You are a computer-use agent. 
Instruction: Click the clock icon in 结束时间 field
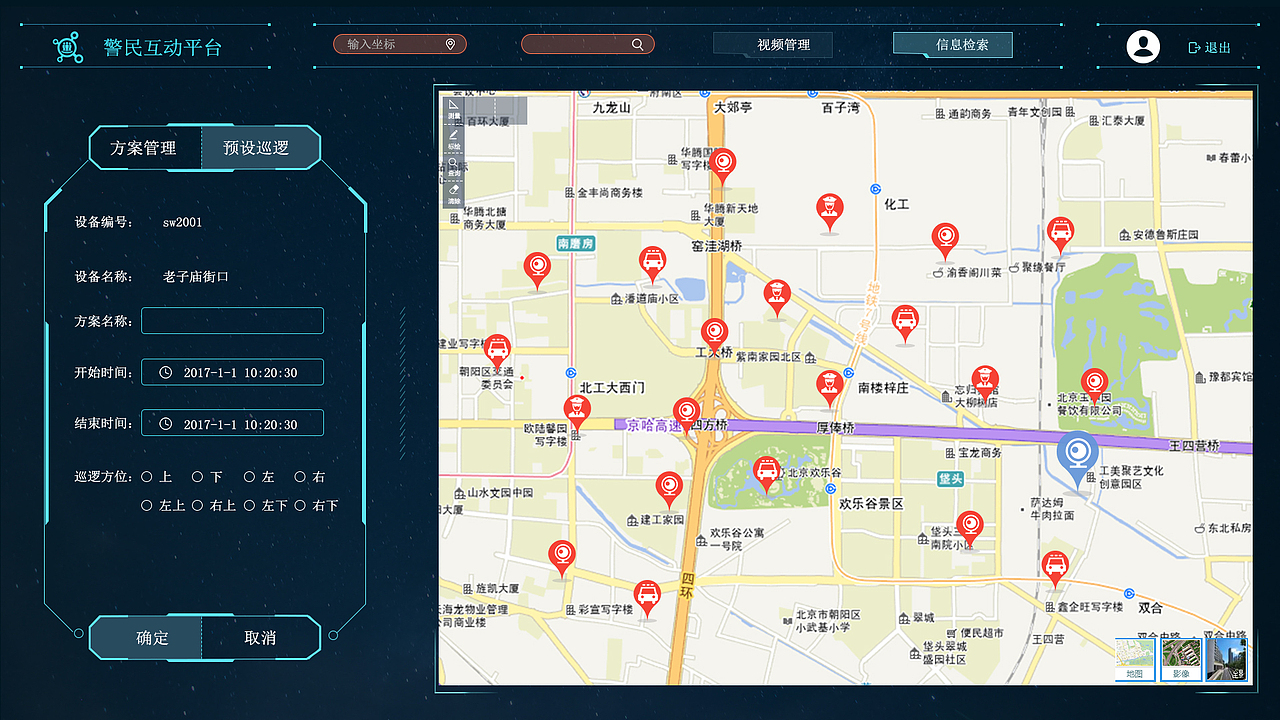165,424
